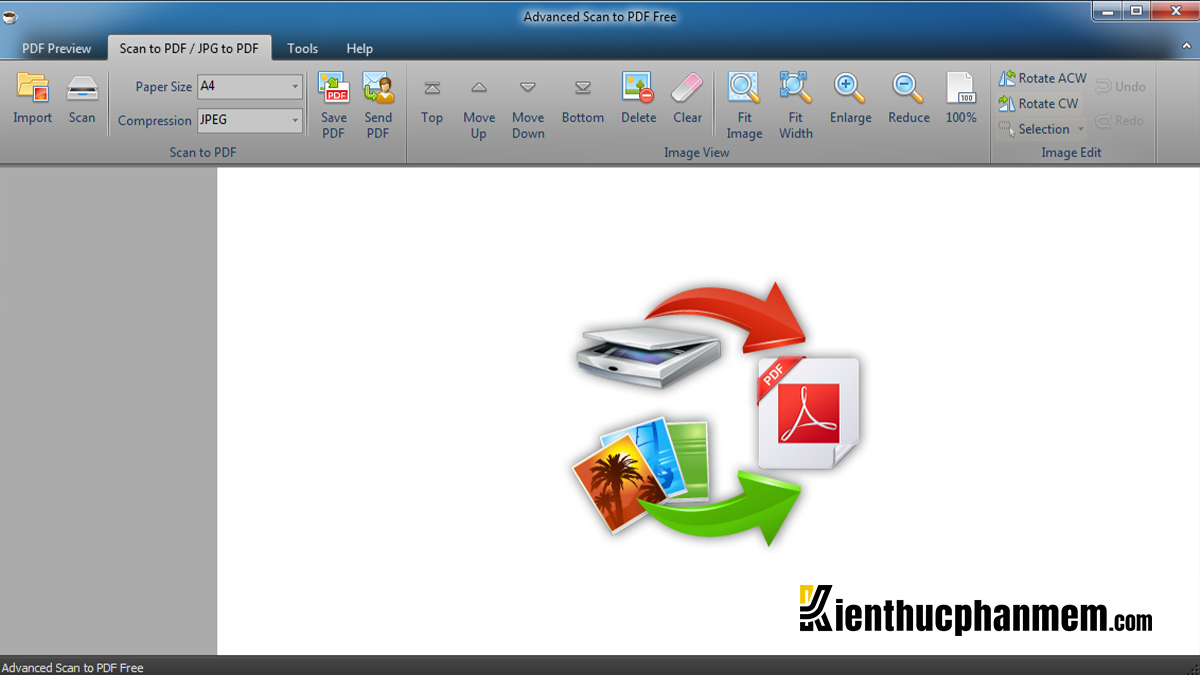Click the Scan to PDF group label
Image resolution: width=1200 pixels, height=675 pixels.
tap(203, 153)
